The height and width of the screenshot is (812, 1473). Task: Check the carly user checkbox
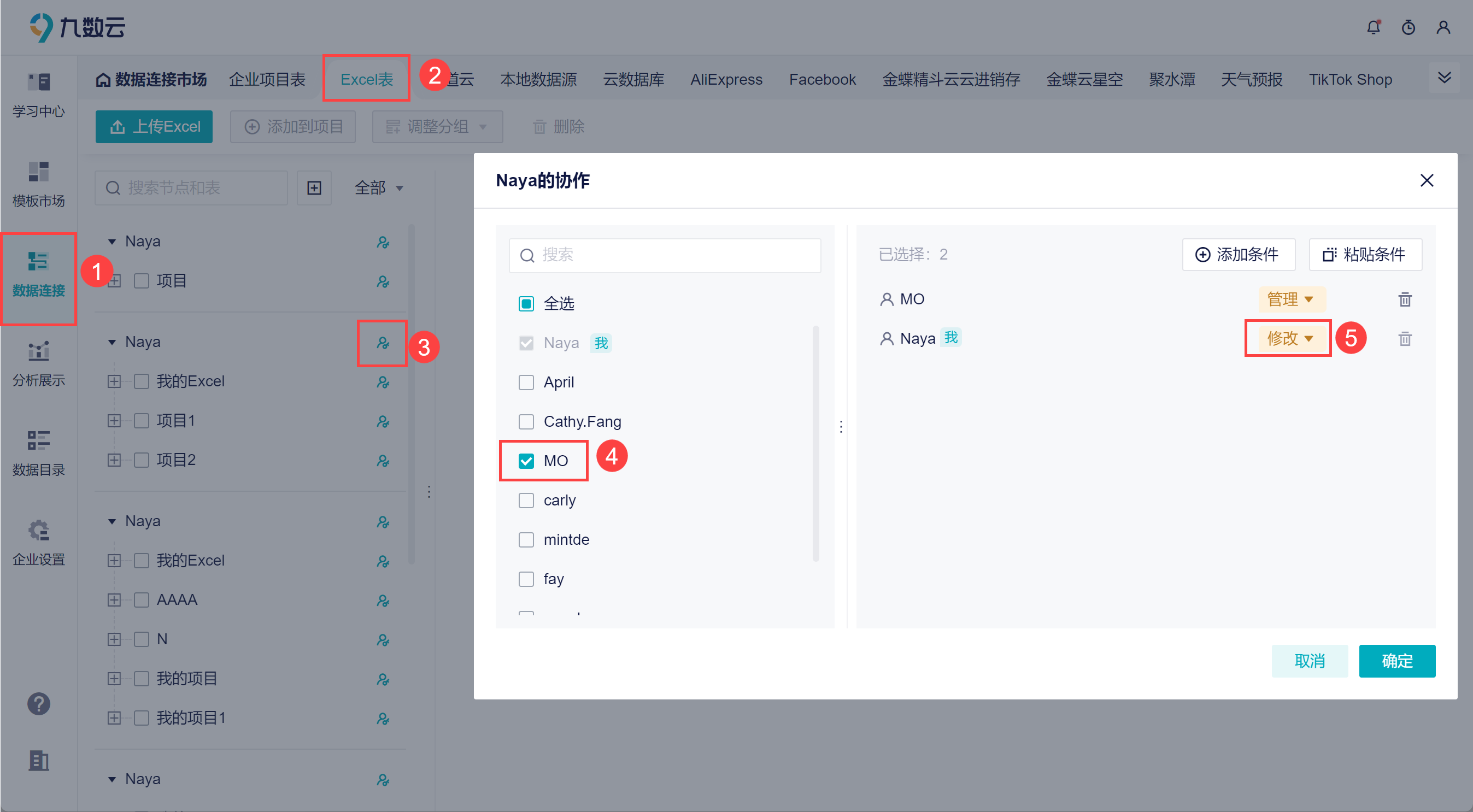point(526,501)
